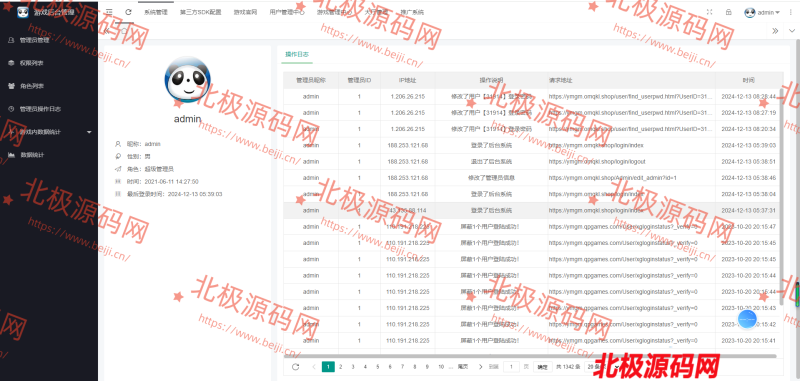
Task: Click the 退出了后台系统 description cell
Action: pyautogui.click(x=491, y=162)
